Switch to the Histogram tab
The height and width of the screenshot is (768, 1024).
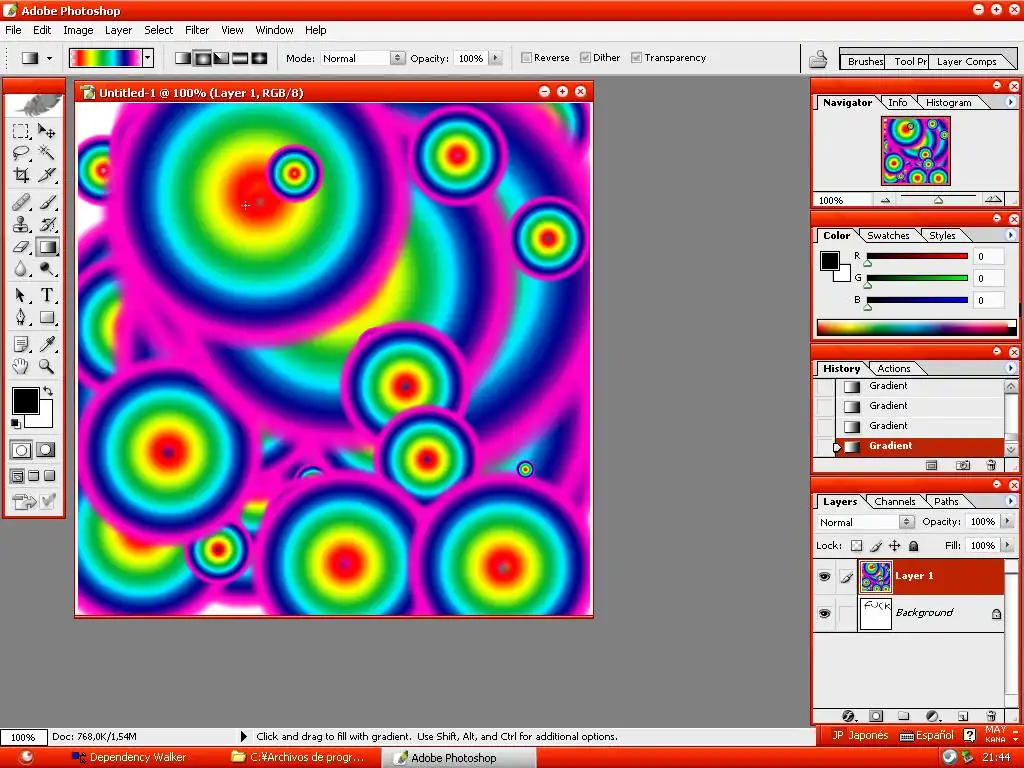[x=948, y=103]
